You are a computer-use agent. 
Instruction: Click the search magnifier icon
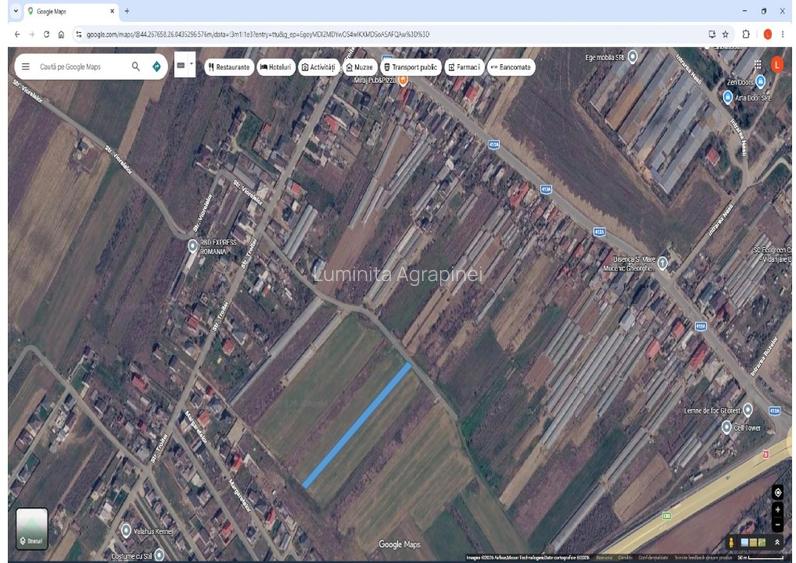(x=136, y=67)
